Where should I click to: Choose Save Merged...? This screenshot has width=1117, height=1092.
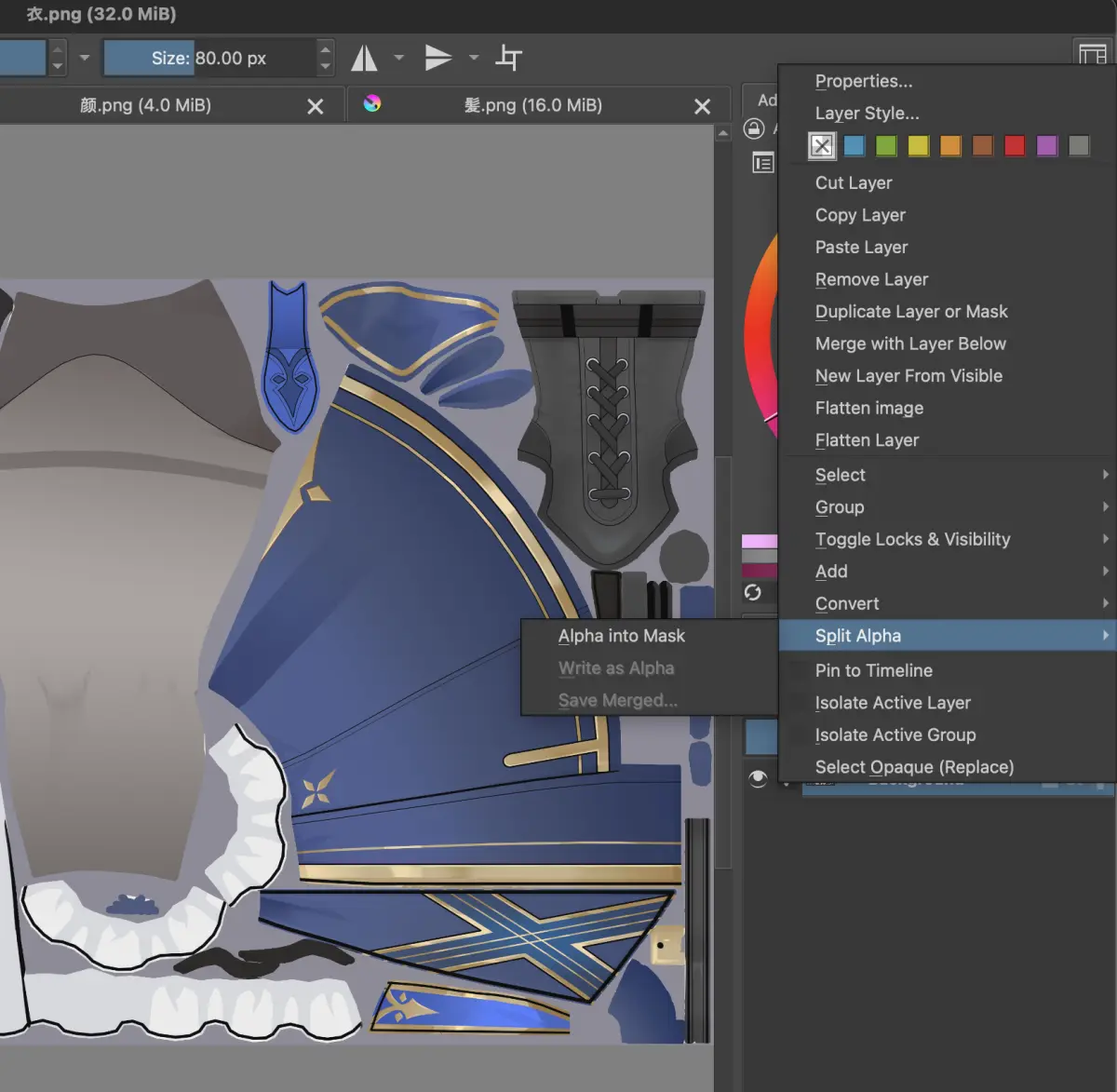(x=649, y=700)
